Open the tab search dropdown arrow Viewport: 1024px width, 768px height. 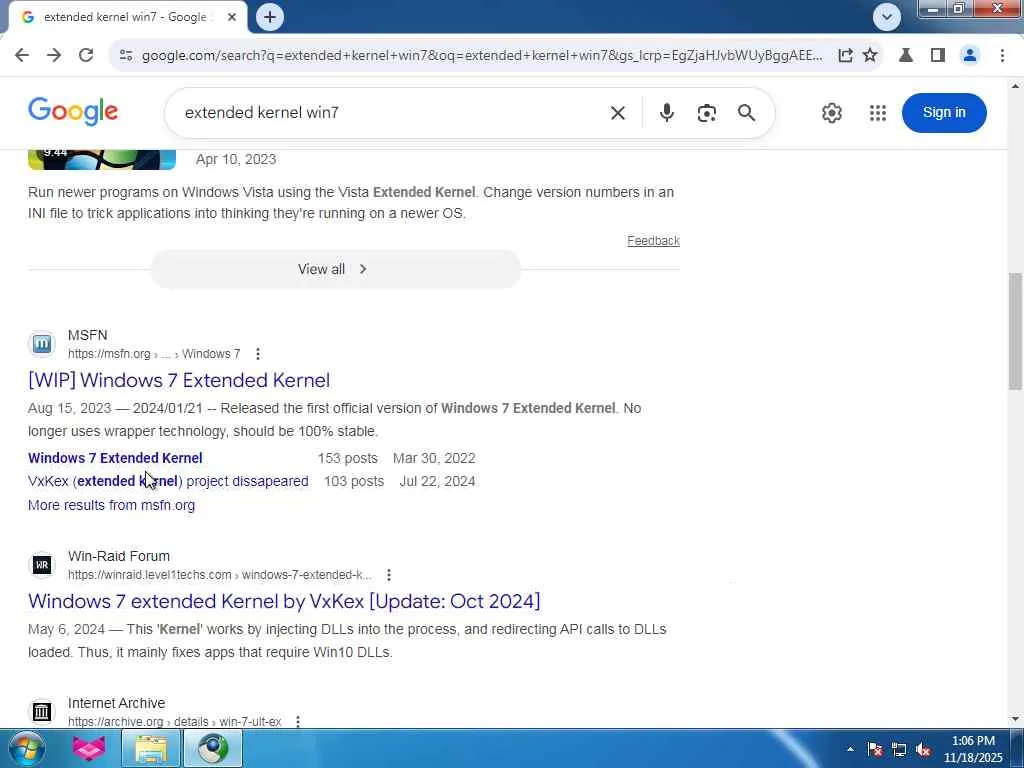click(x=887, y=17)
